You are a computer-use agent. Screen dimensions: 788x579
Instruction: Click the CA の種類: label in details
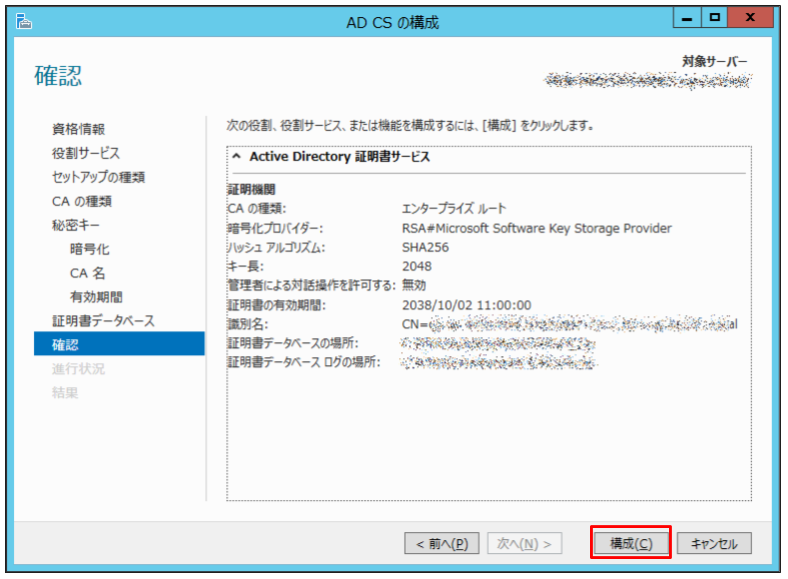tap(257, 209)
